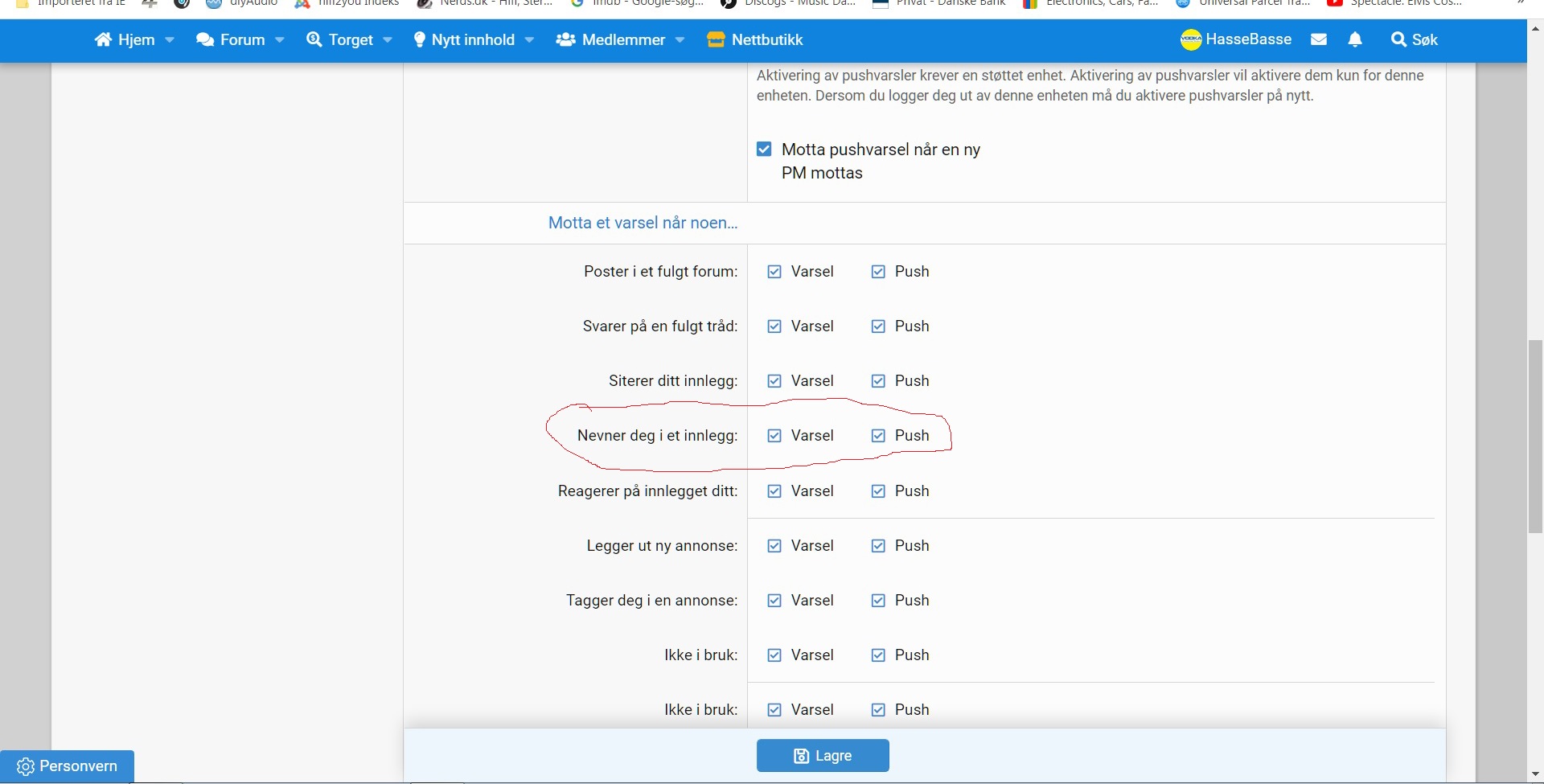Open the envelope messages icon
Viewport: 1544px width, 784px height.
1319,39
